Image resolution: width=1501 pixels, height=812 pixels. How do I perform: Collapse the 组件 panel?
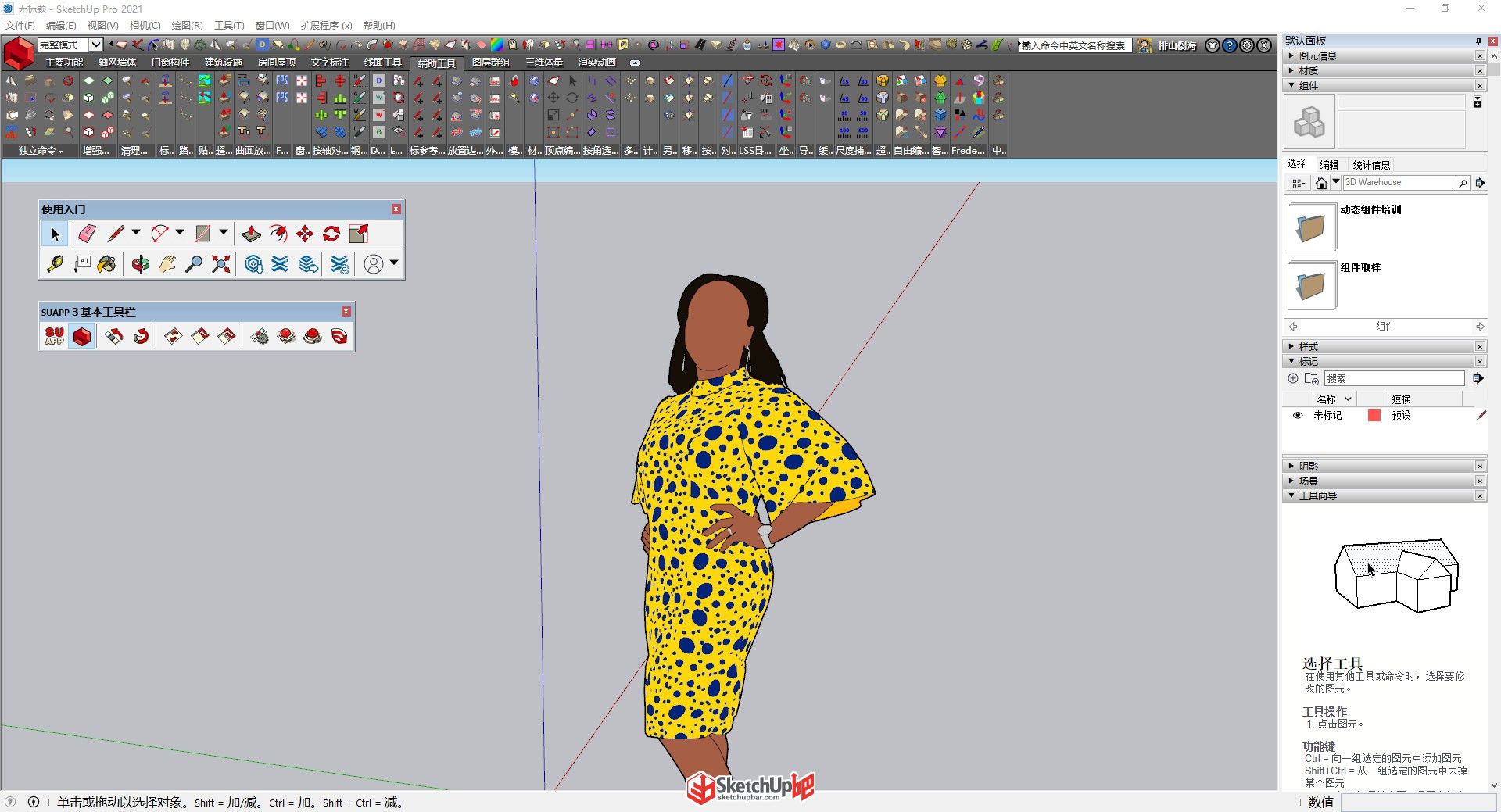(x=1384, y=85)
